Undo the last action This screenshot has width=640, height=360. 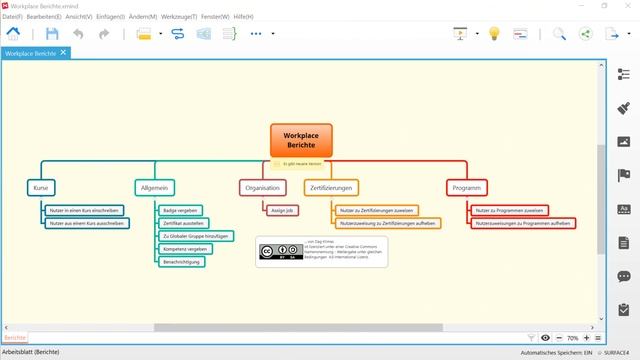tap(78, 34)
